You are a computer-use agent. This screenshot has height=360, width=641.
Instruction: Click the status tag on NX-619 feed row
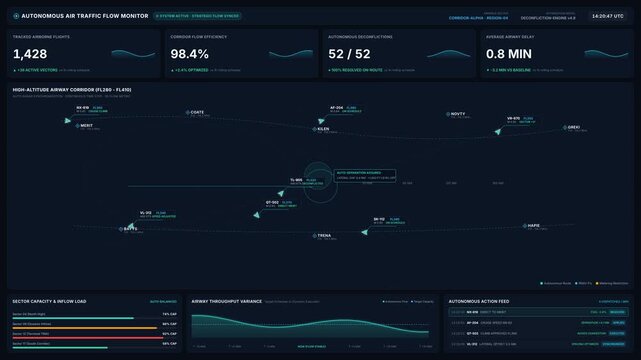[617, 312]
